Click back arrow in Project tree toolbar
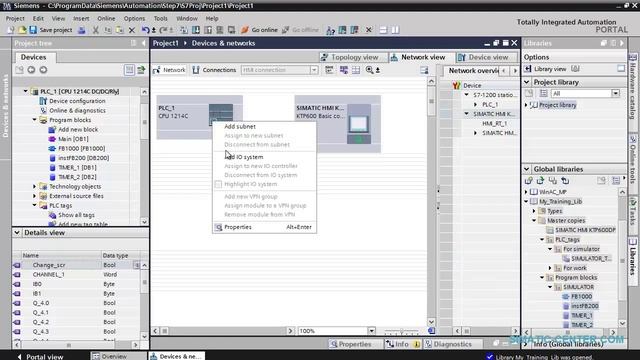Screen dimensions: 640x360 (x=31, y=70)
